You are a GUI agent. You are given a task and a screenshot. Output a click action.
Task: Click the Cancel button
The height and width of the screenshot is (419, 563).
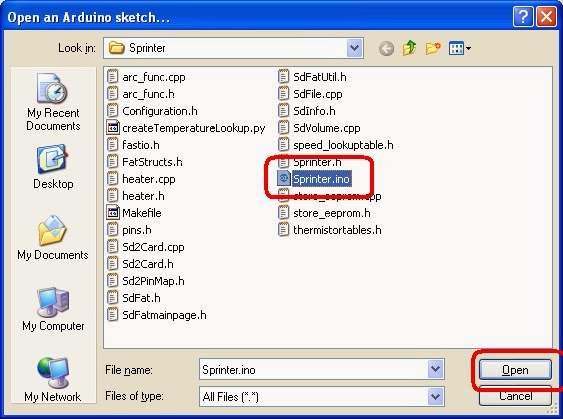[x=515, y=396]
